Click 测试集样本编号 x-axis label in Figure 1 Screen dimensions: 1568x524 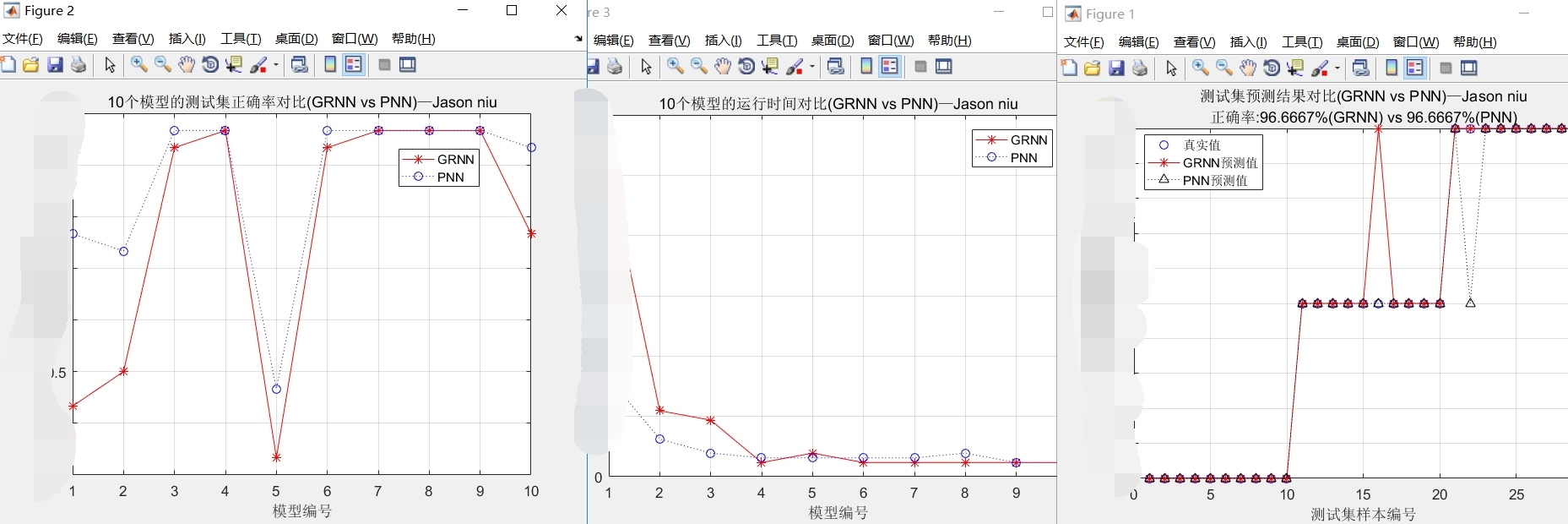pyautogui.click(x=1363, y=514)
